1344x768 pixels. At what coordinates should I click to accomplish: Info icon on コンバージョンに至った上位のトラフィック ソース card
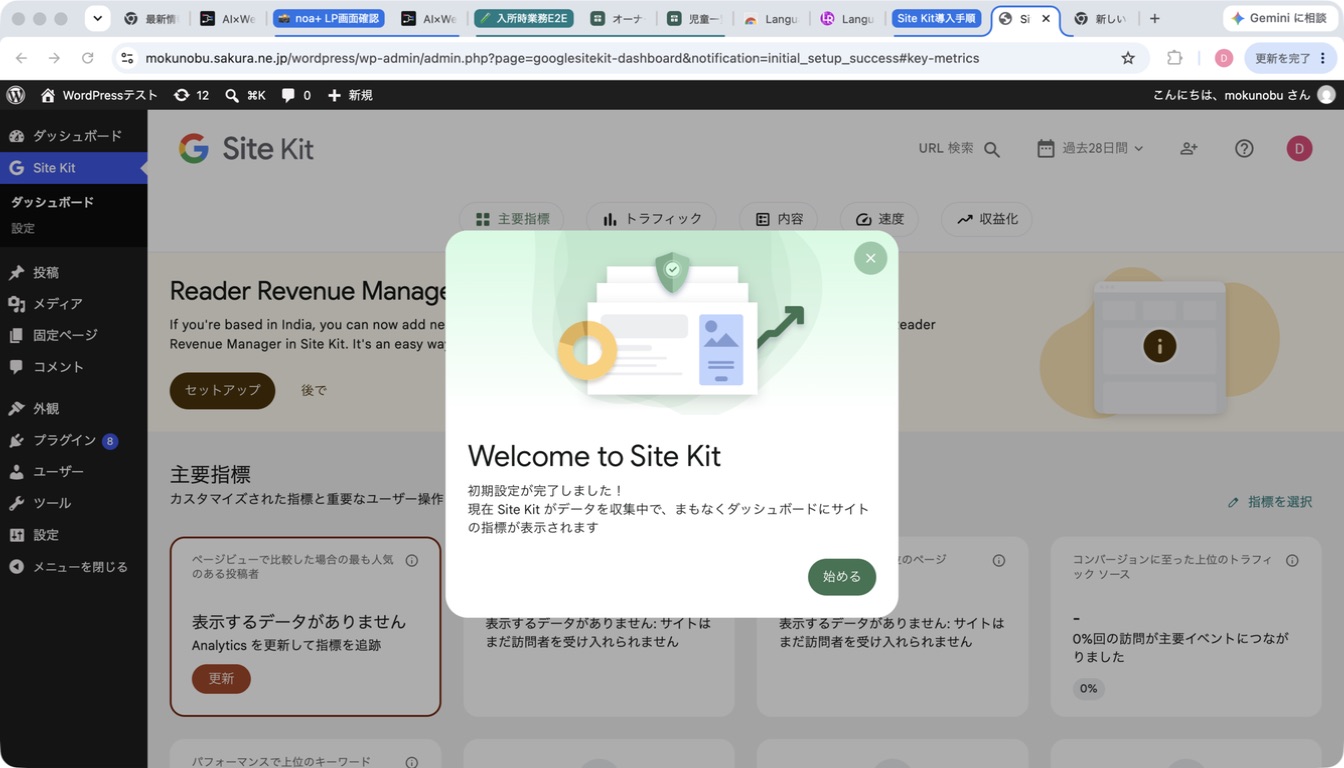pos(1292,561)
